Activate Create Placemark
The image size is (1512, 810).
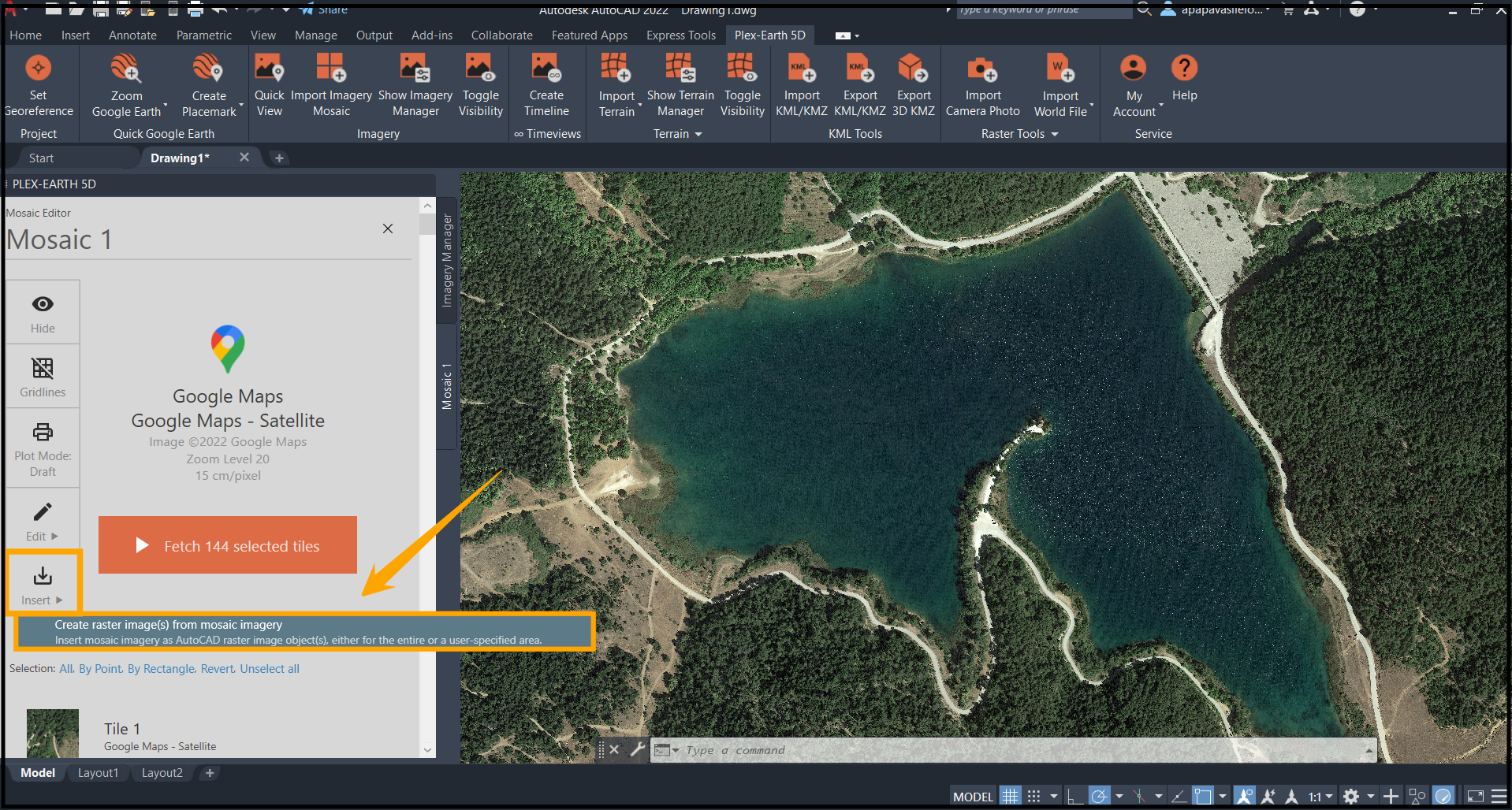click(x=207, y=83)
